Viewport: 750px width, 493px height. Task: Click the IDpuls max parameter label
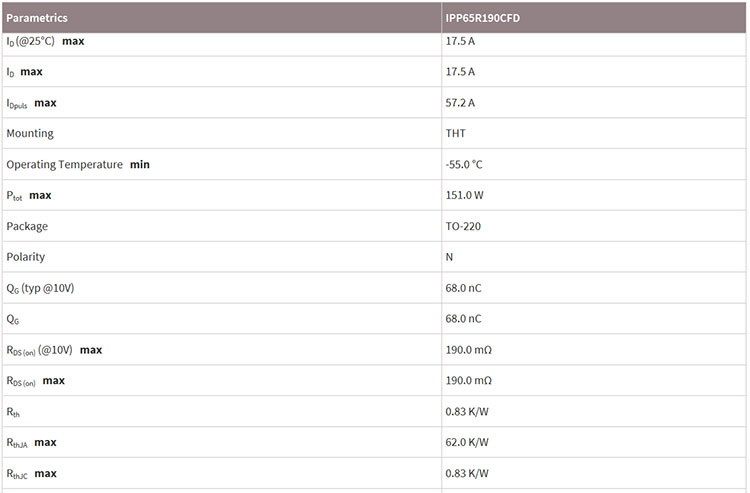[31, 103]
